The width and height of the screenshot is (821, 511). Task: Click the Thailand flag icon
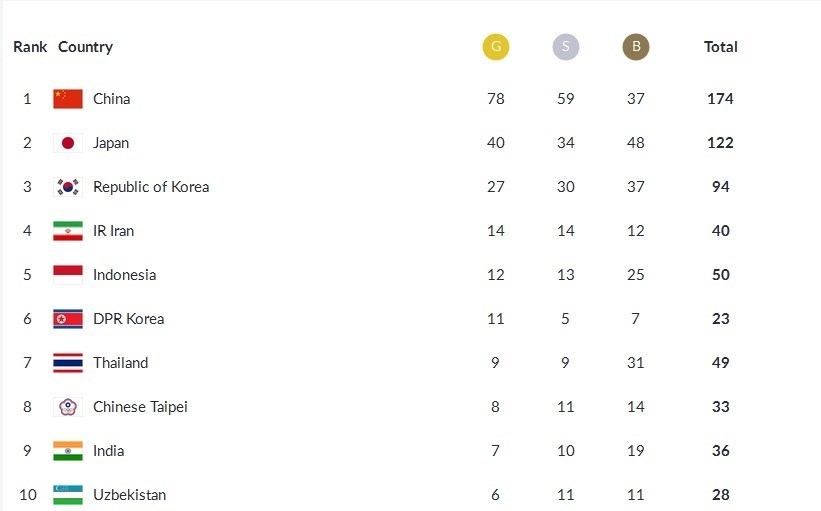tap(68, 363)
